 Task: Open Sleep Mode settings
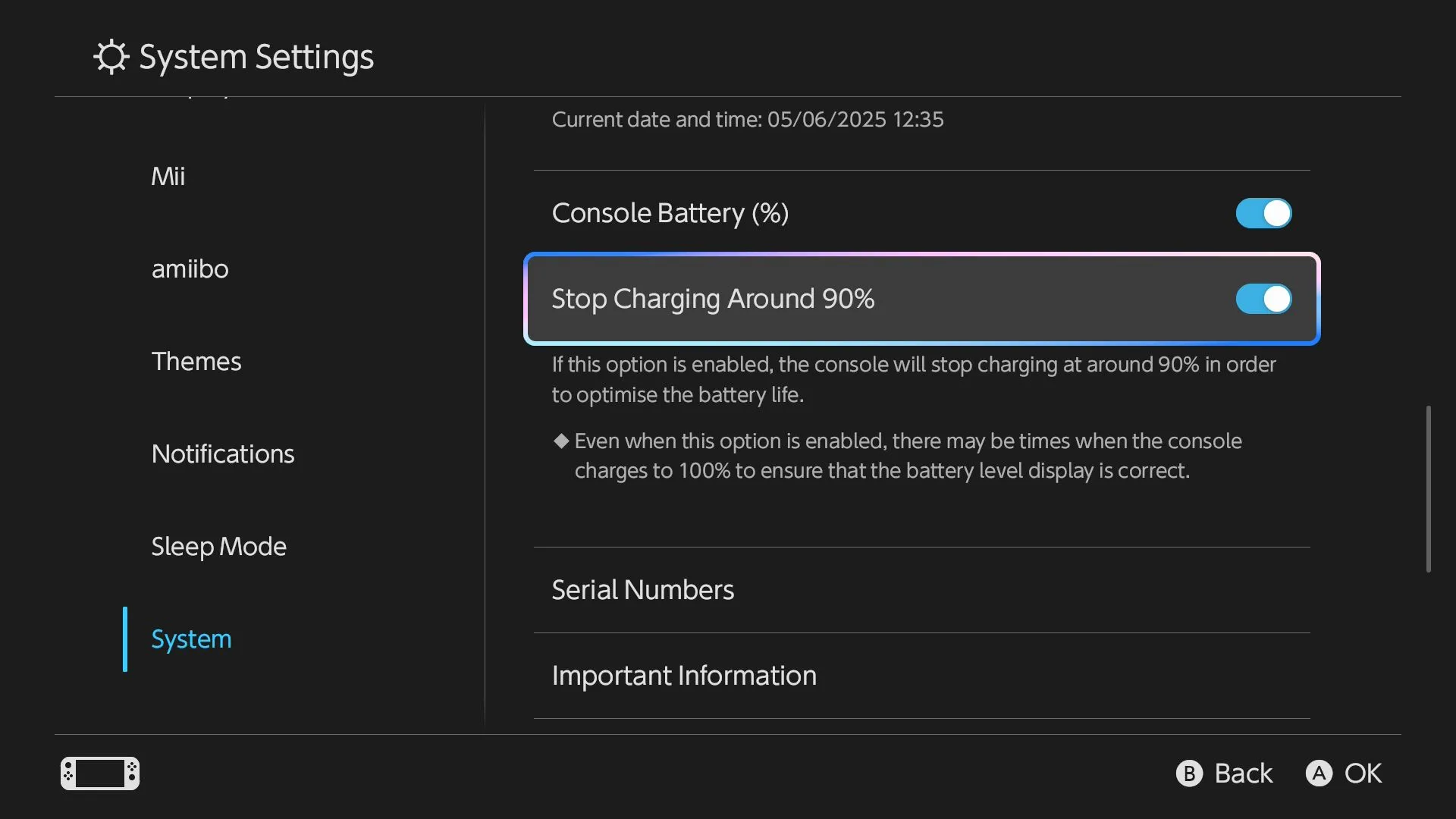[218, 546]
